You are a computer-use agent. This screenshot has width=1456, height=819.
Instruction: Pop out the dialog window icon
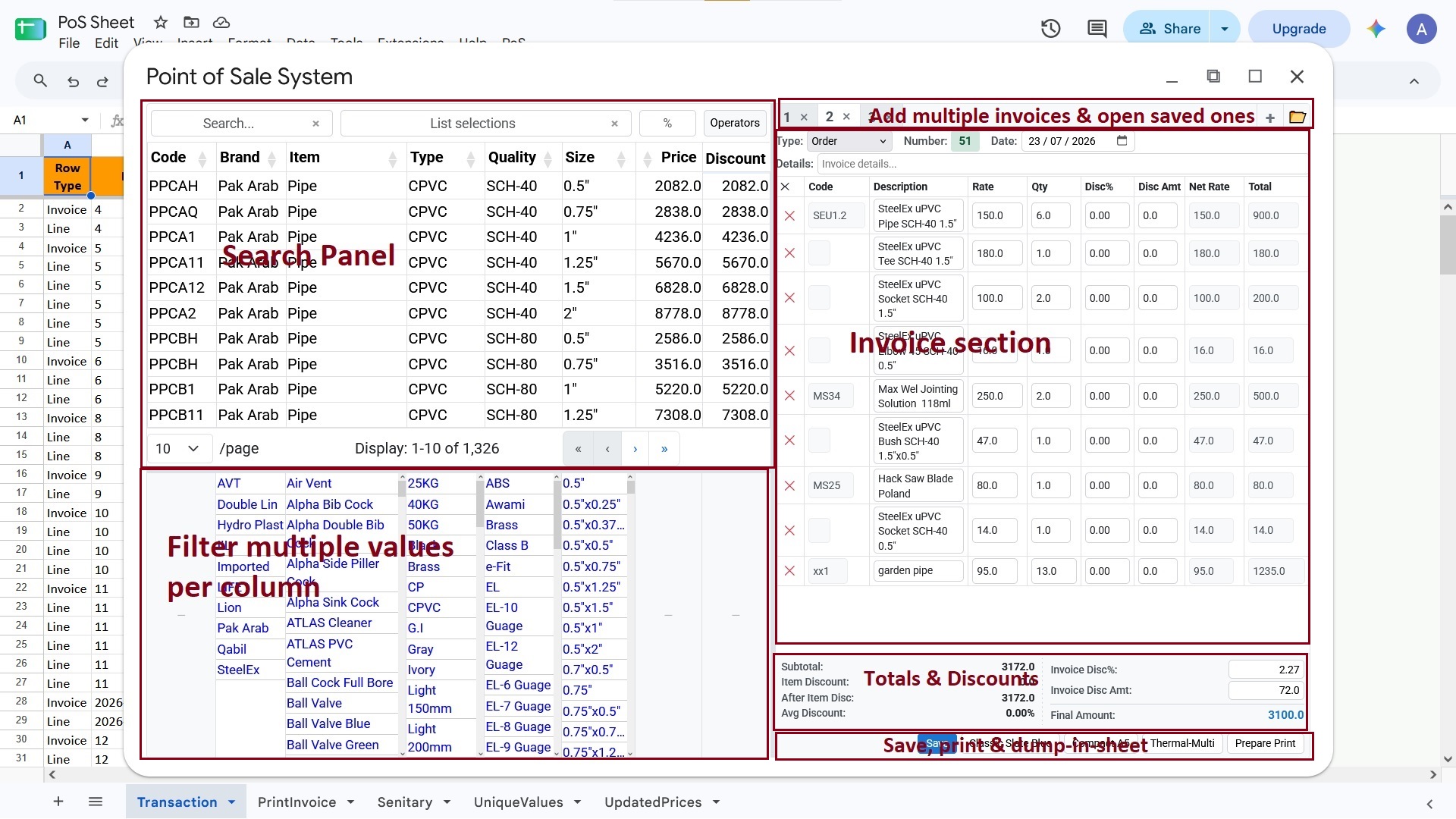click(1213, 76)
